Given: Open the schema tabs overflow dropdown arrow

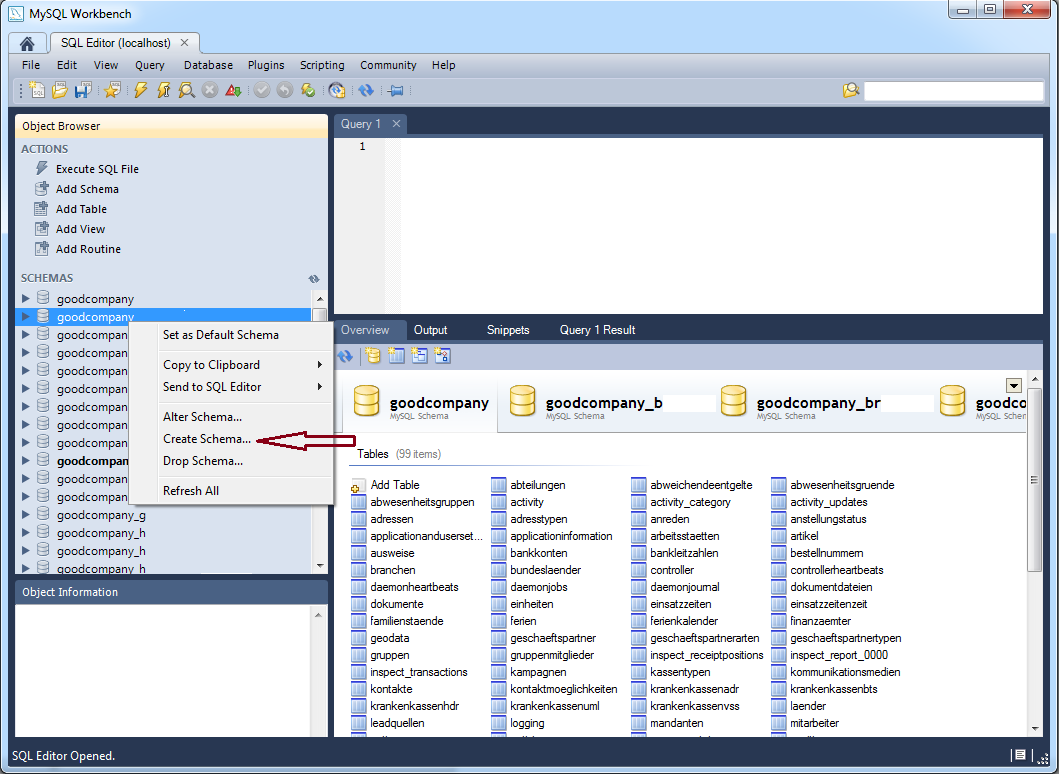Looking at the screenshot, I should pyautogui.click(x=1013, y=386).
